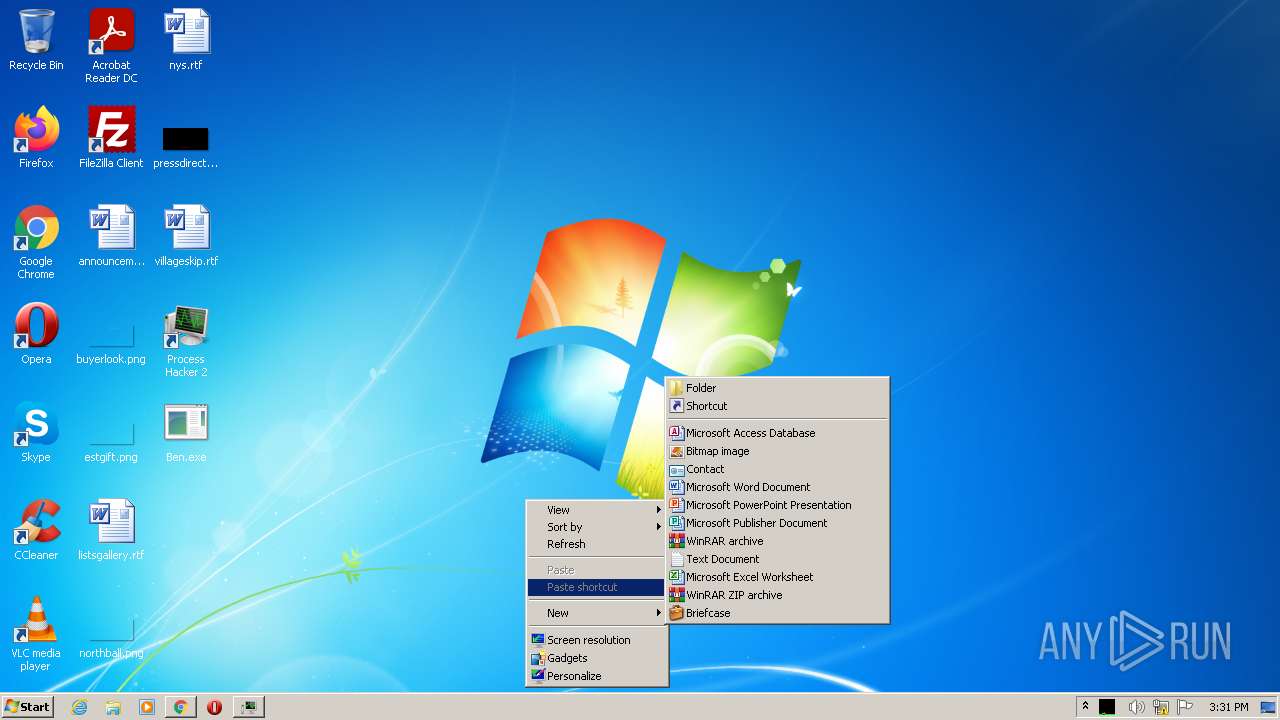Create a new Contact
Screen dimensions: 1280x720
click(x=777, y=469)
